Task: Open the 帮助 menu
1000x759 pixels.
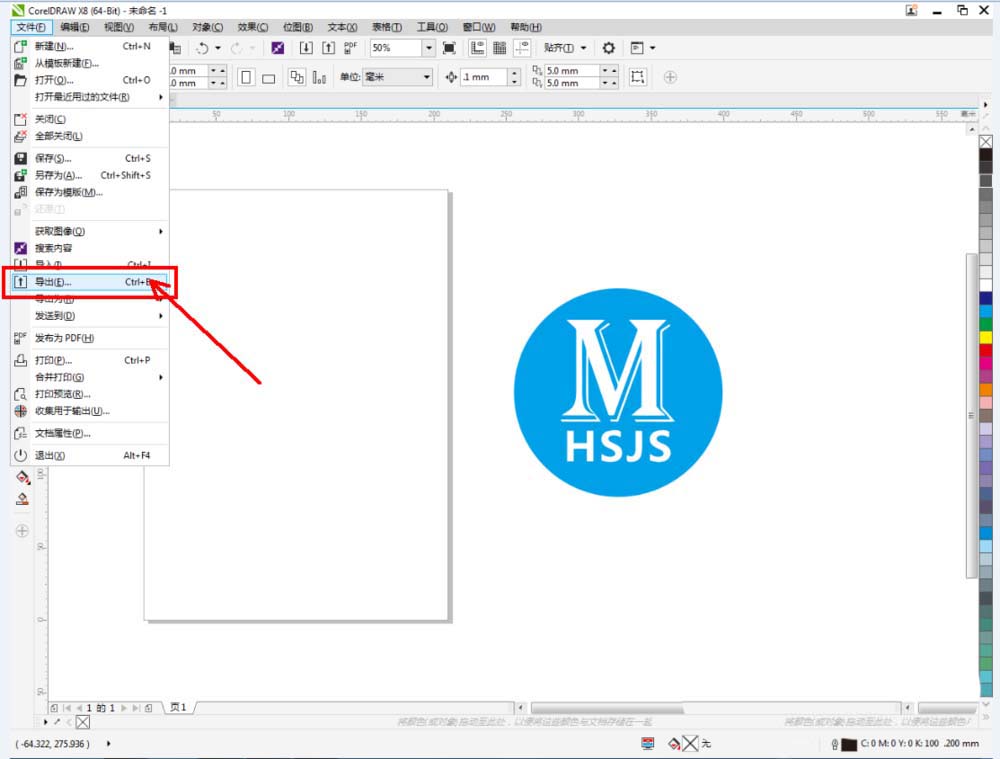Action: [526, 27]
